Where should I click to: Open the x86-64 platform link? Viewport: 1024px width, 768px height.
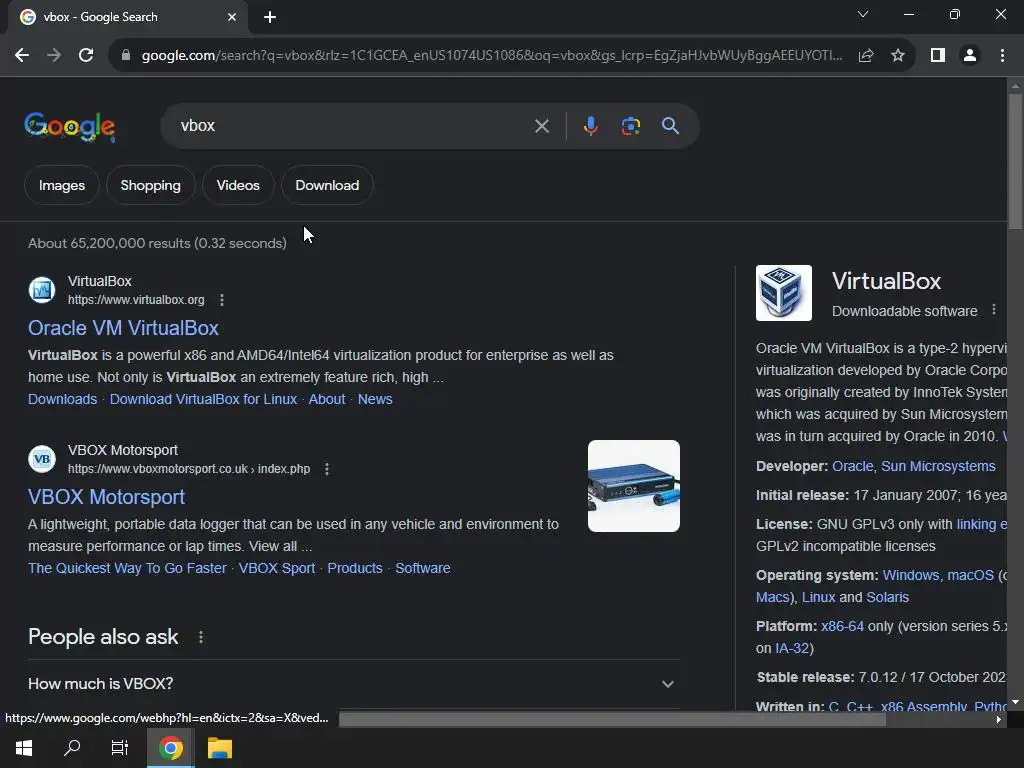[x=842, y=626]
